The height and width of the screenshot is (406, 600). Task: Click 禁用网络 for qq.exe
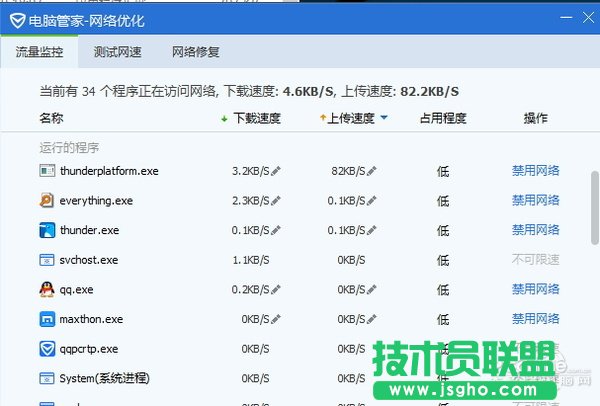pyautogui.click(x=536, y=289)
